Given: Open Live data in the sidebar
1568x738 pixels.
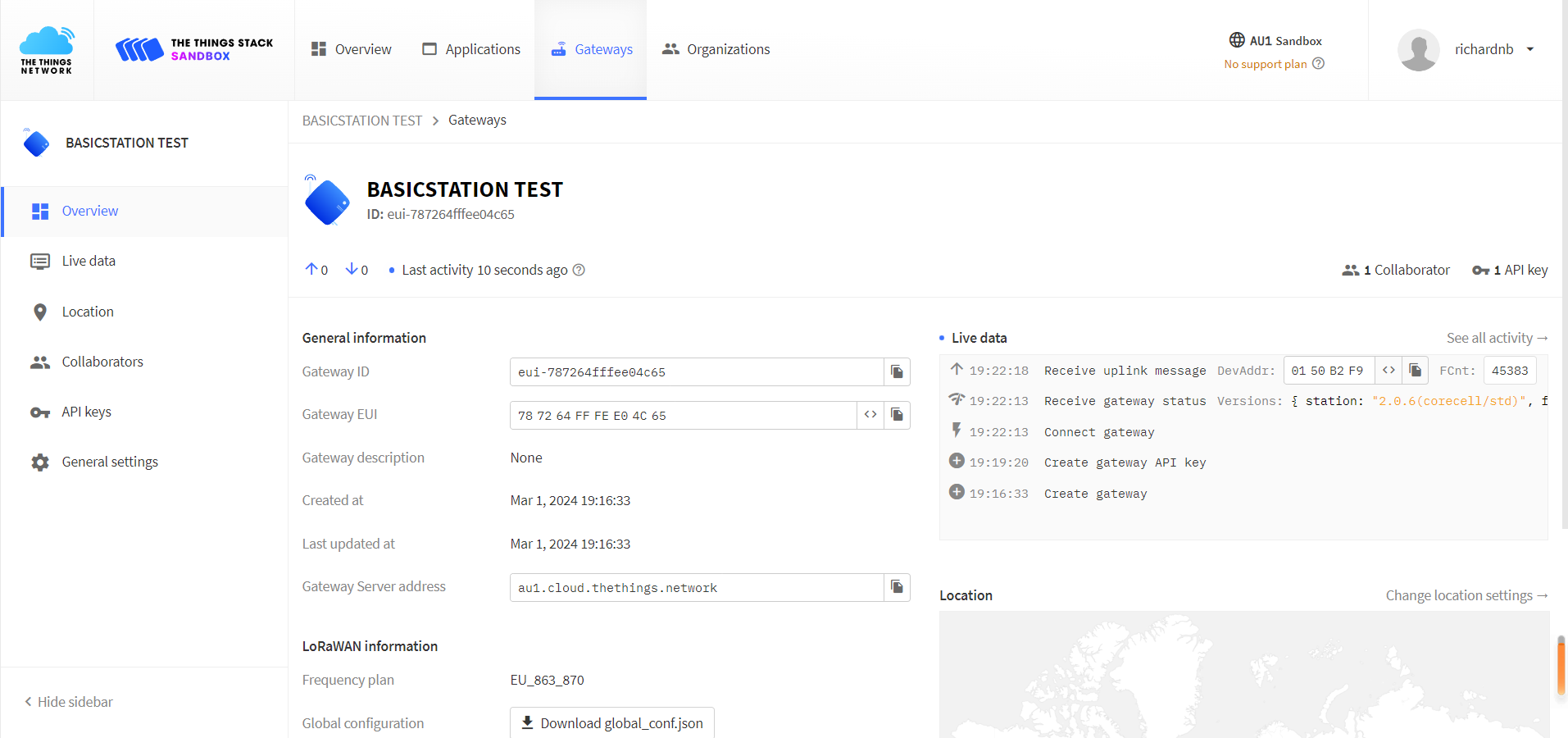Looking at the screenshot, I should [x=89, y=261].
